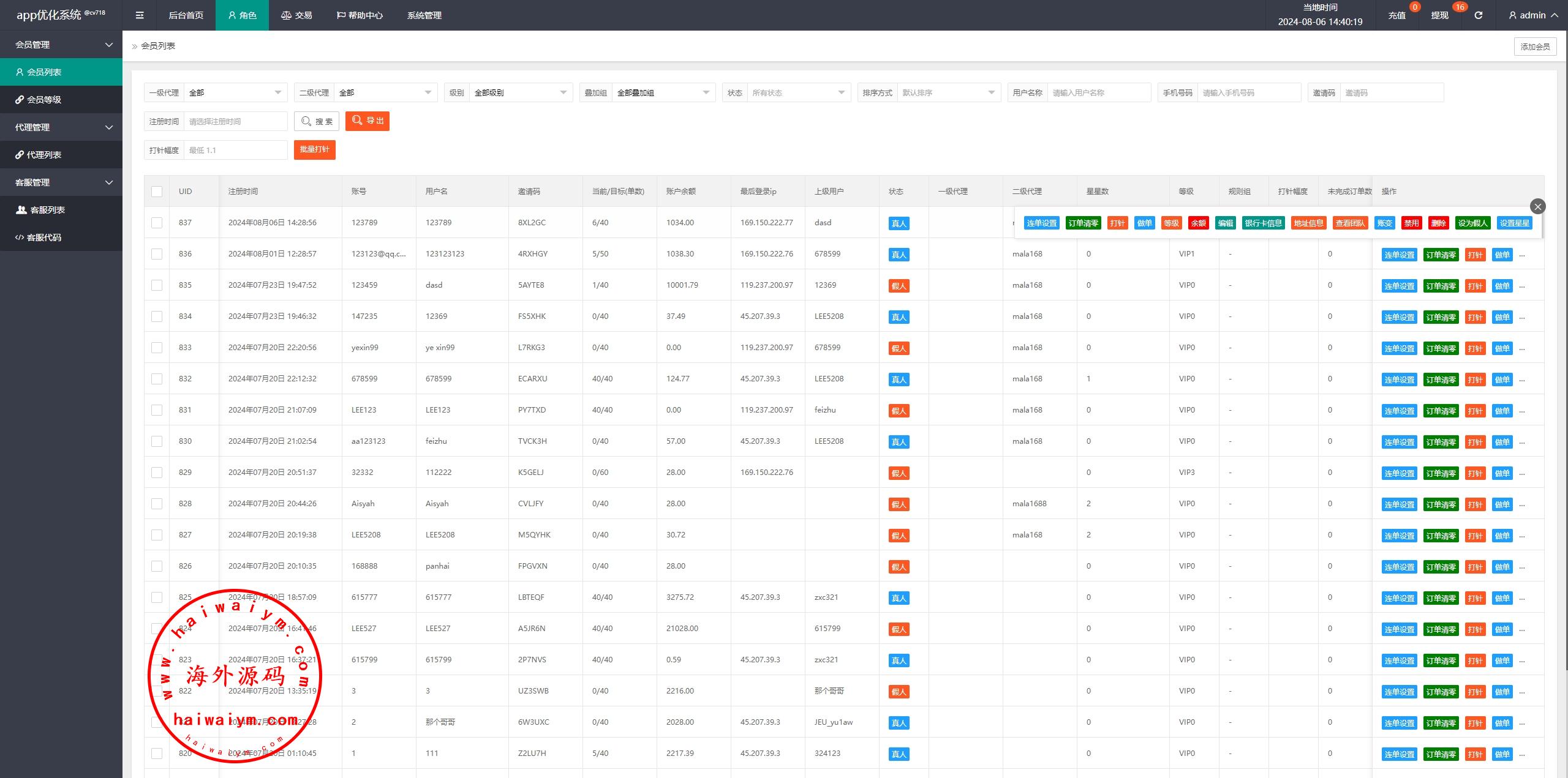Image resolution: width=1568 pixels, height=778 pixels.
Task: Check the row checkbox for UID 837
Action: 157,223
